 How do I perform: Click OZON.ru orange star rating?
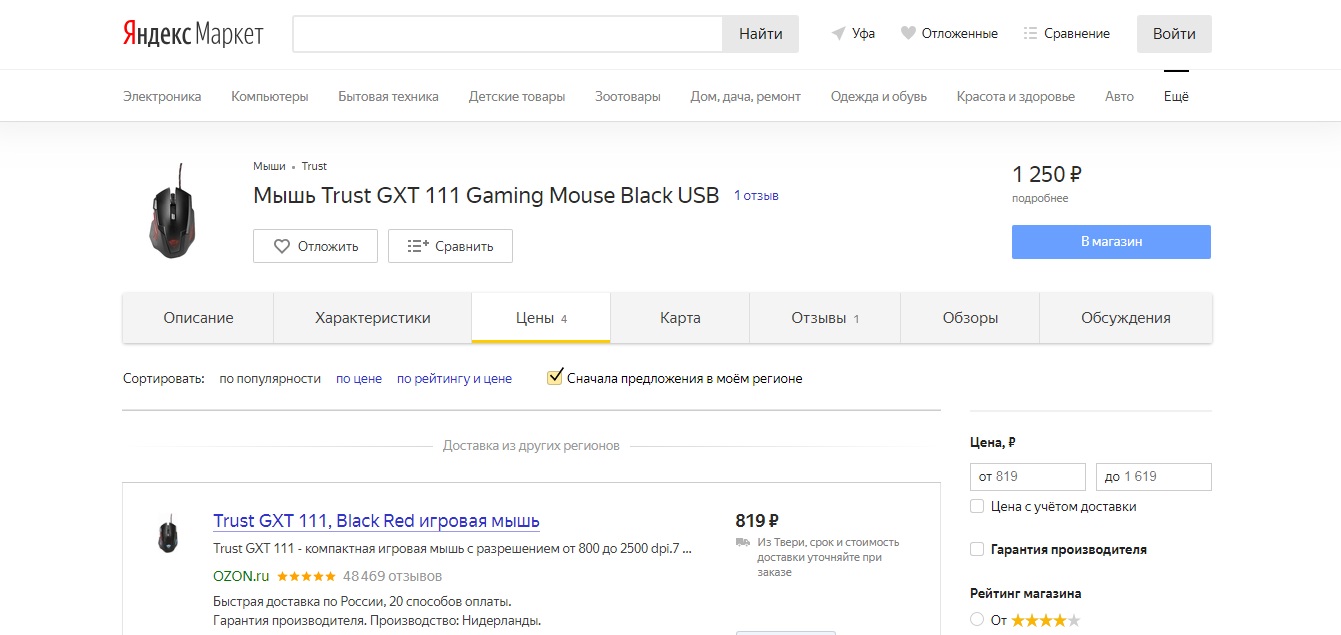tap(306, 576)
